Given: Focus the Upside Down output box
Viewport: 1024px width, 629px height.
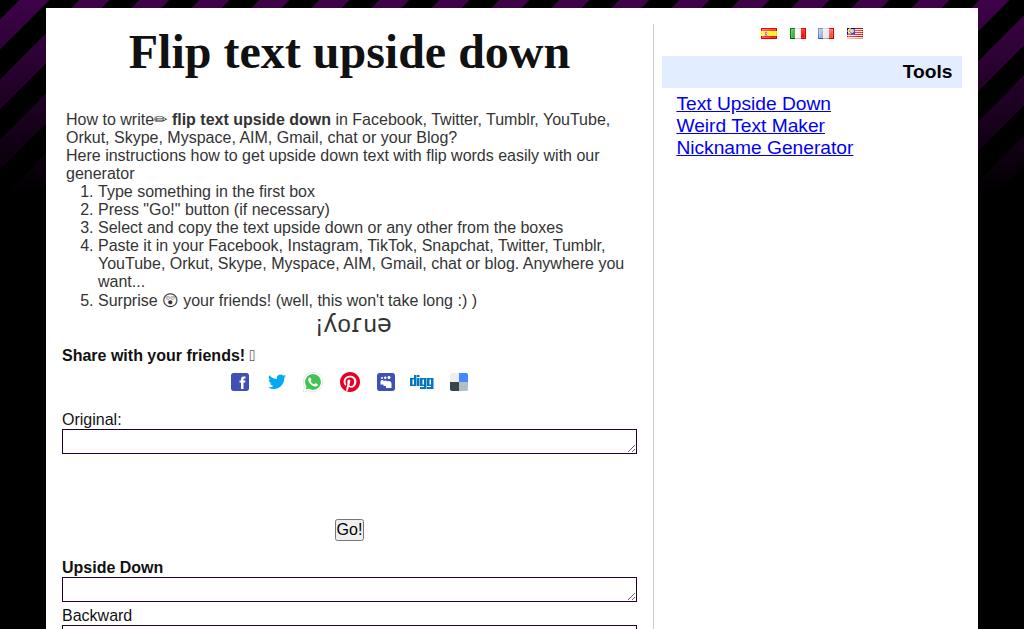Looking at the screenshot, I should (349, 589).
